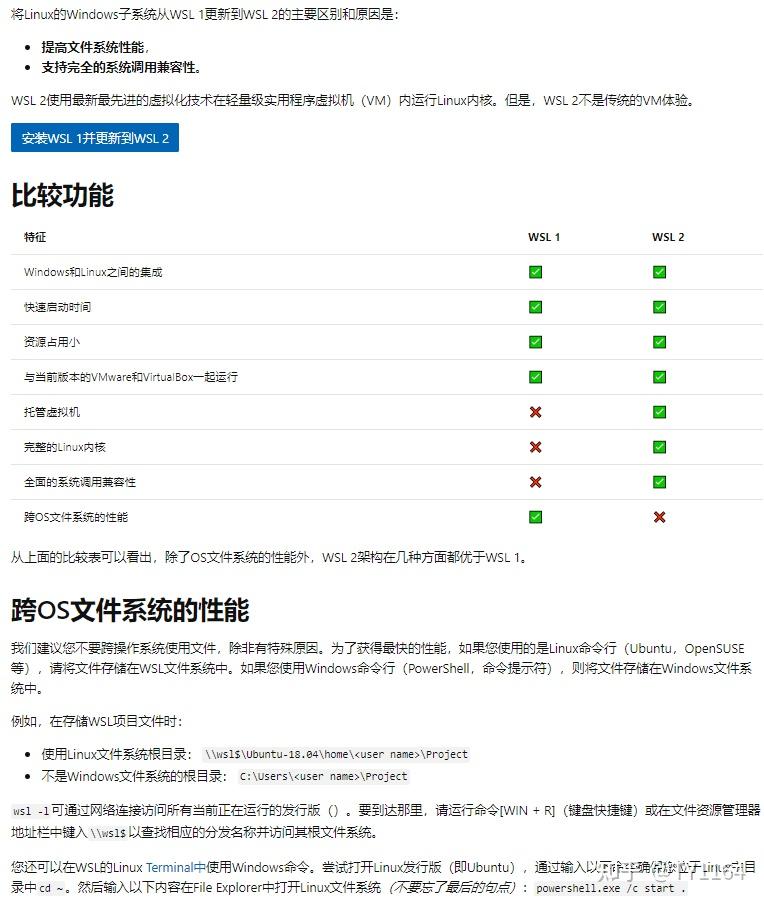Click WSL 1 red cross for 全面的系统调用兼容性
764x903 pixels.
pyautogui.click(x=535, y=482)
